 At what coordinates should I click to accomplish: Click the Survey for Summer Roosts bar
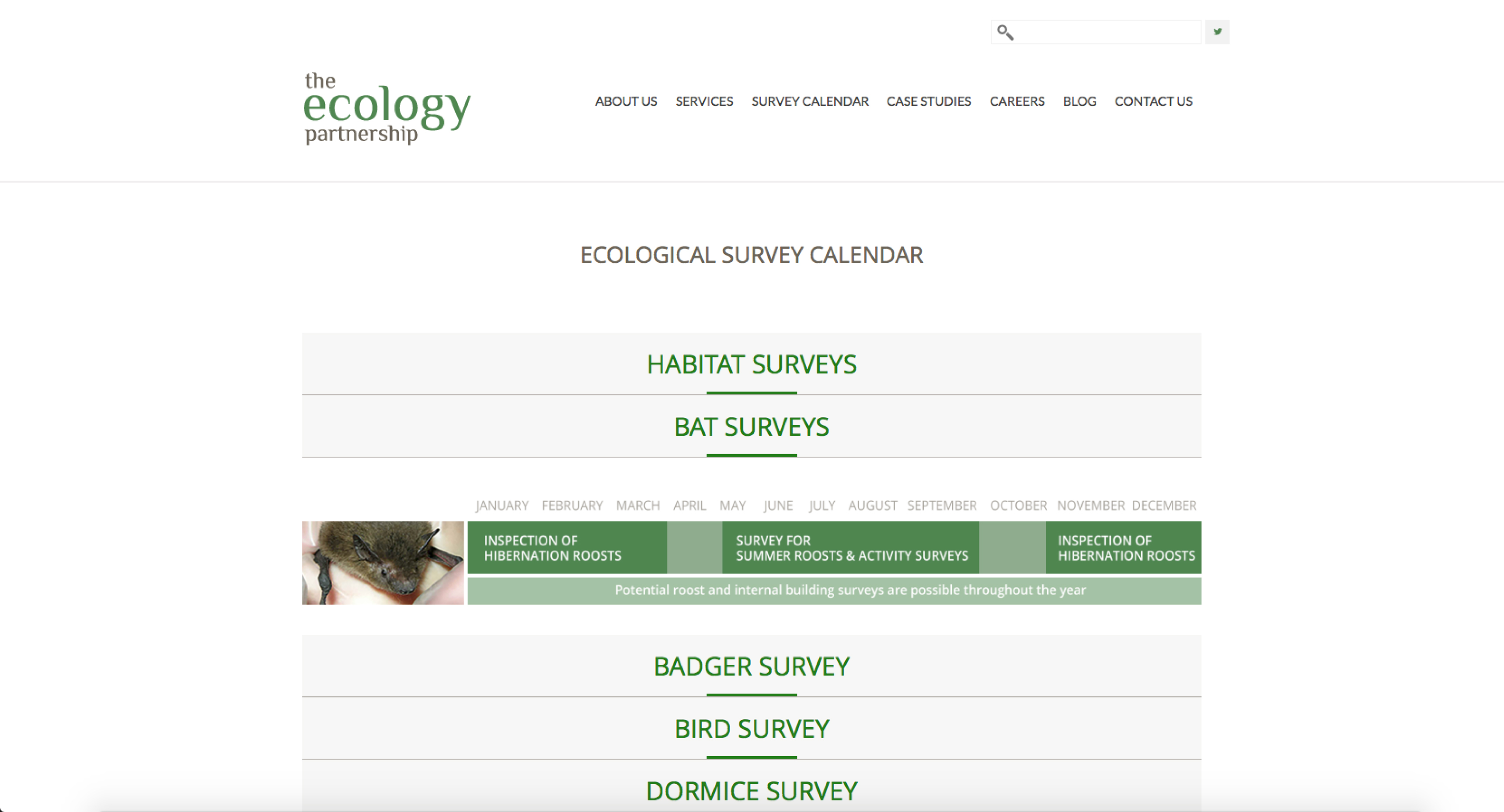pyautogui.click(x=850, y=548)
